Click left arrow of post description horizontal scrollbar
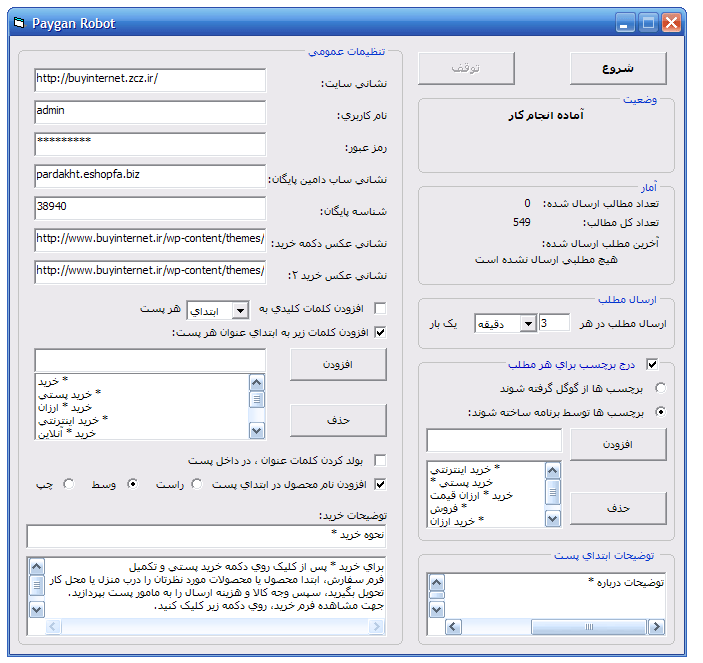Image resolution: width=703 pixels, height=663 pixels. click(453, 627)
